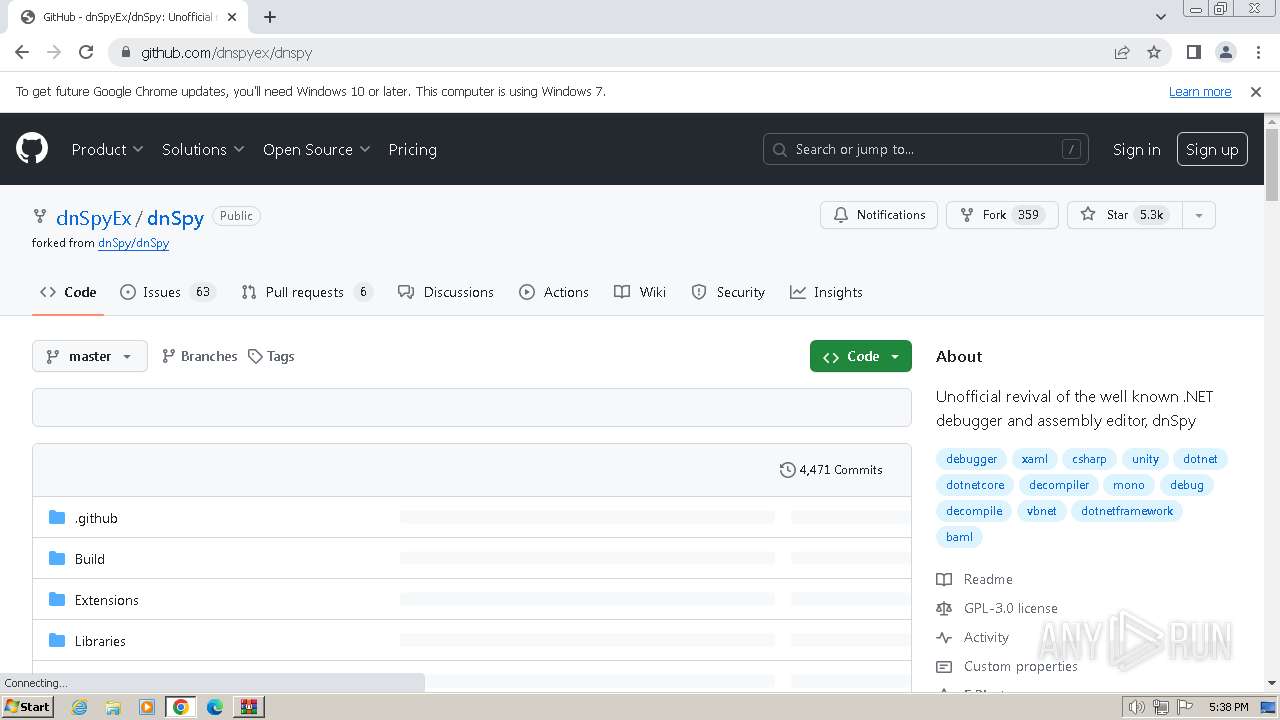Open the Build folder
The width and height of the screenshot is (1280, 720).
(90, 559)
